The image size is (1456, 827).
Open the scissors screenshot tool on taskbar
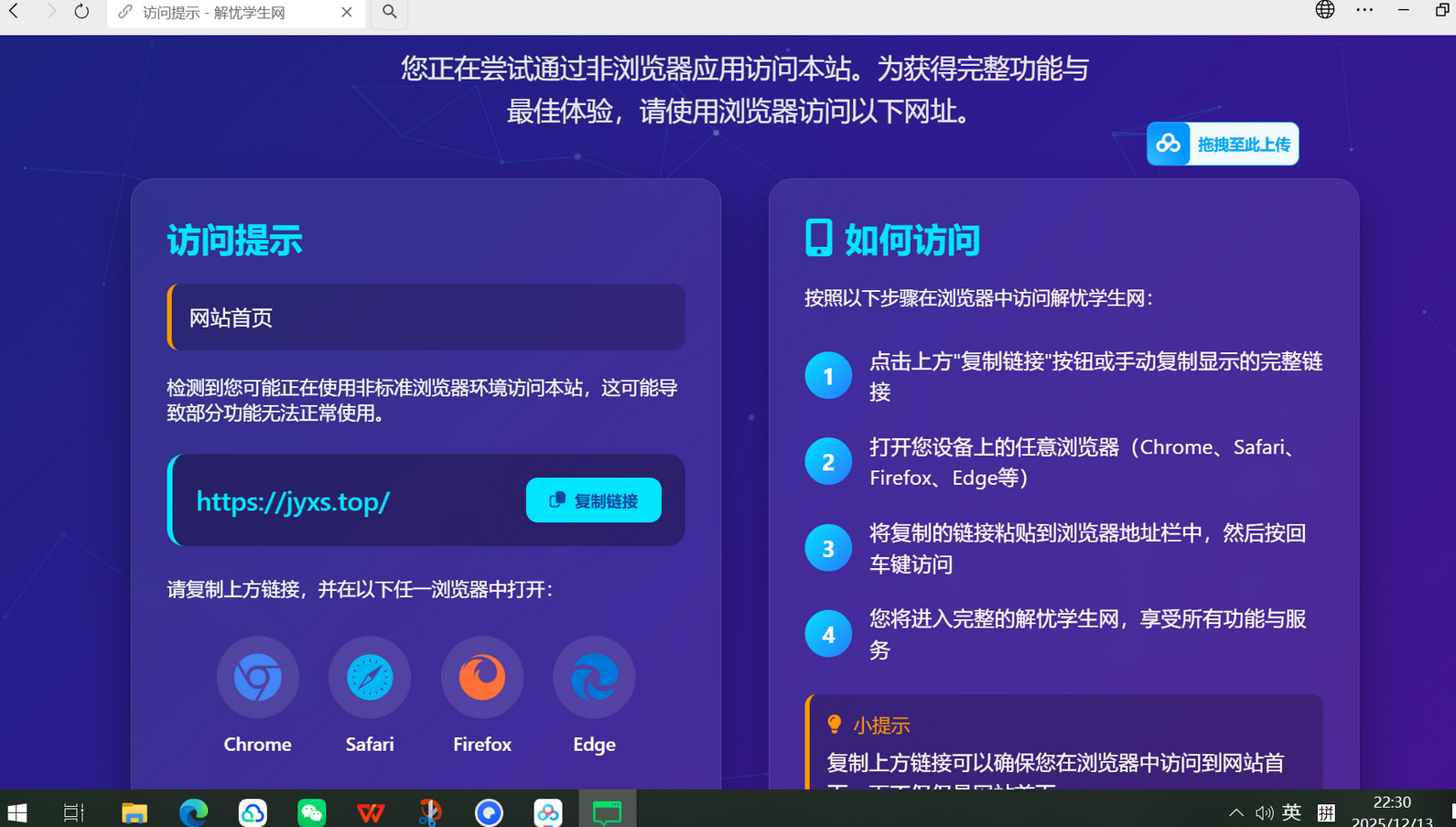[x=430, y=811]
